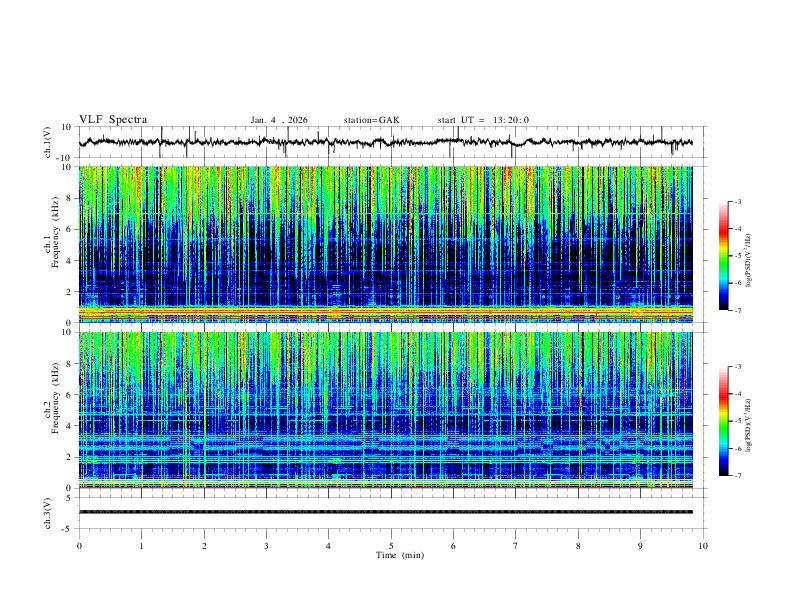This screenshot has height=612, width=792.
Task: Click the ch.1 PSD color scale bar
Action: 724,256
